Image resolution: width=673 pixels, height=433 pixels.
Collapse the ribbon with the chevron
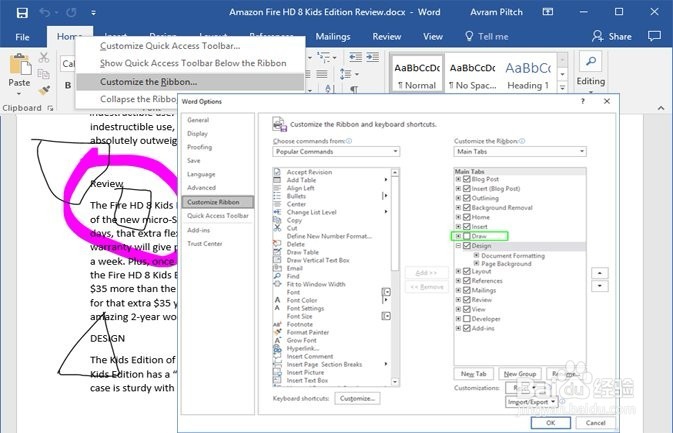[x=661, y=108]
